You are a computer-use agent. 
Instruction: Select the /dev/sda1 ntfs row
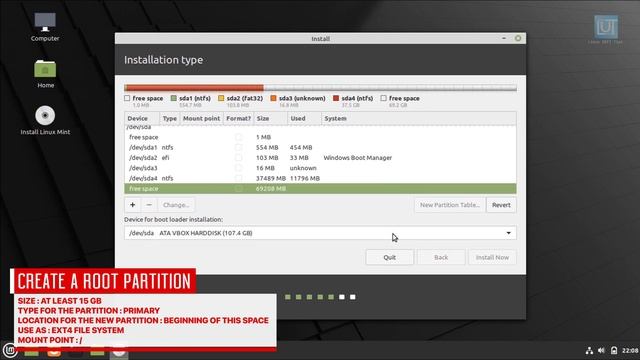(x=320, y=147)
